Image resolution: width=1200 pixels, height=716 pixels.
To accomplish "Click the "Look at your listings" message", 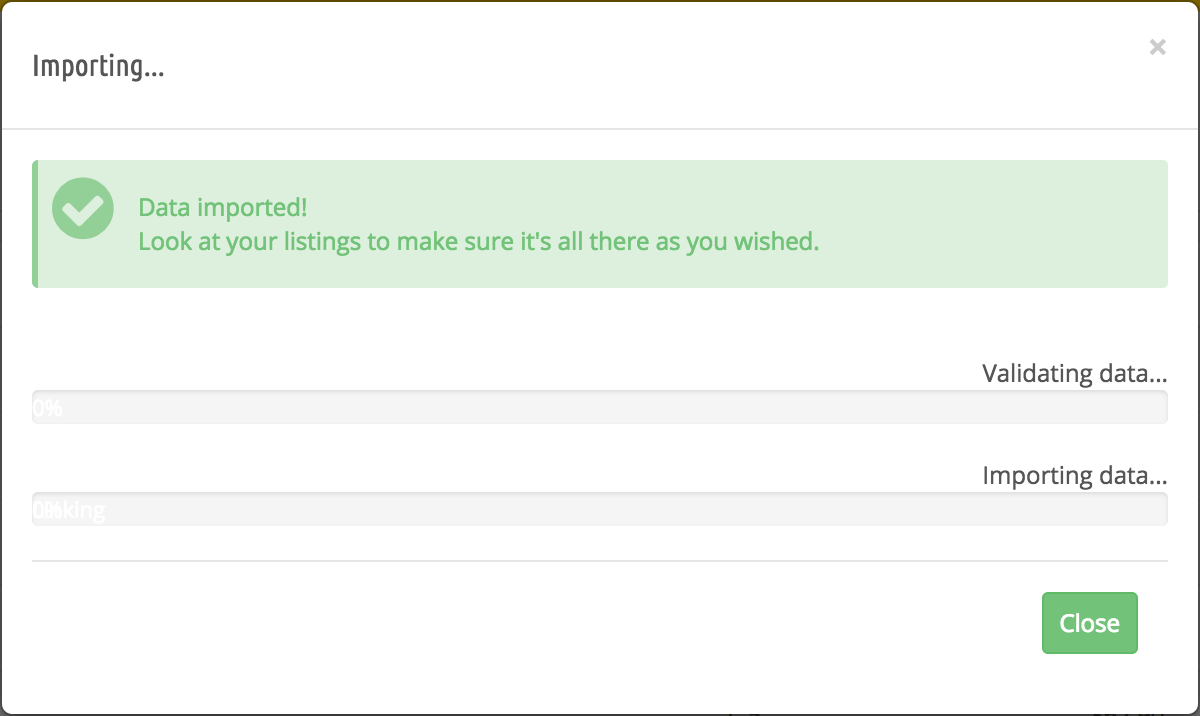I will pyautogui.click(x=478, y=242).
